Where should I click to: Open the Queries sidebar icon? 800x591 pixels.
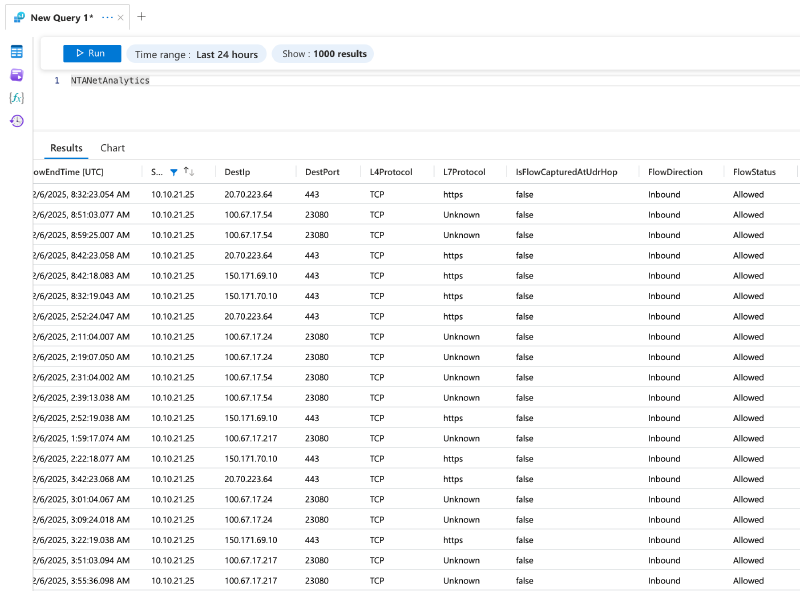pyautogui.click(x=16, y=75)
